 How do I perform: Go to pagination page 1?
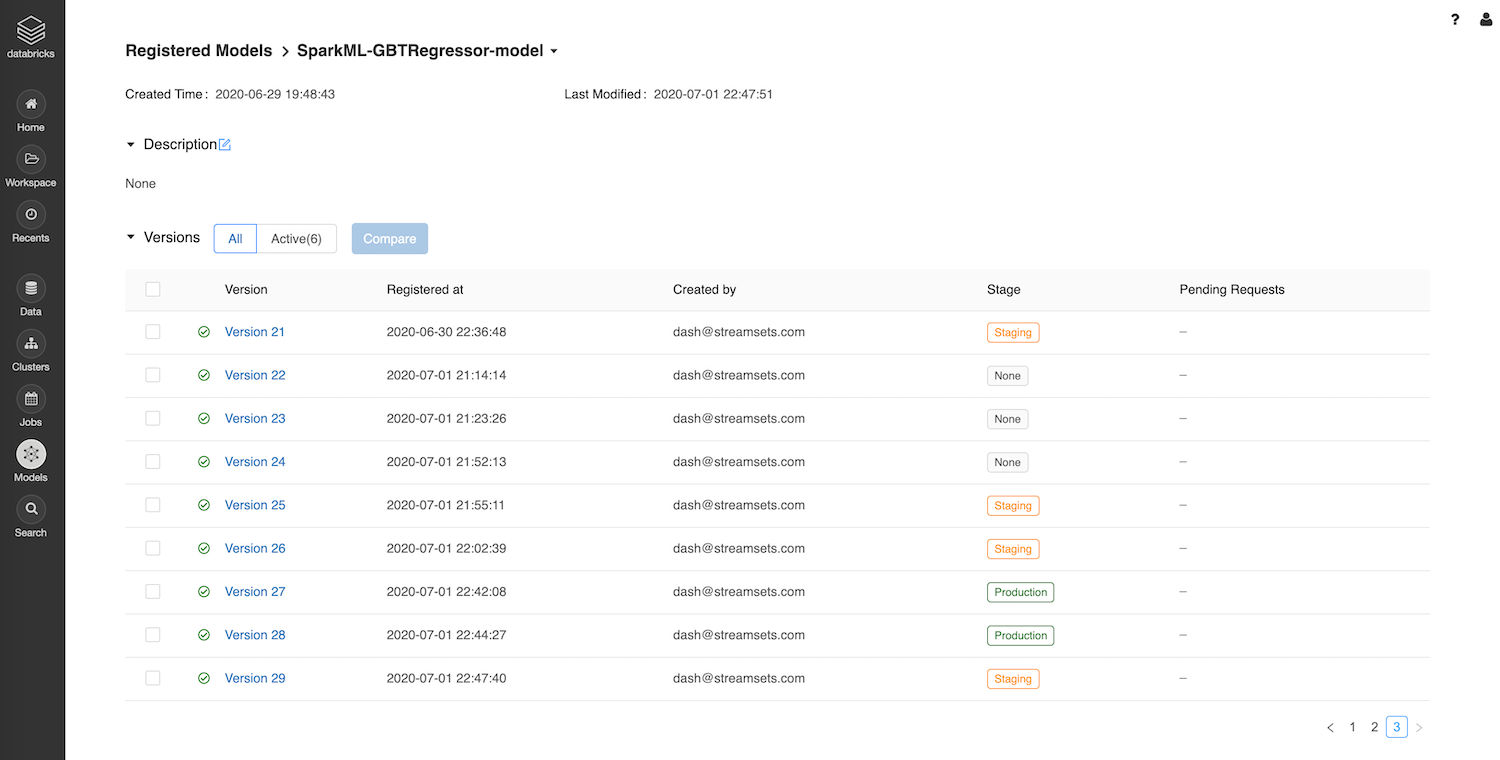click(x=1353, y=727)
